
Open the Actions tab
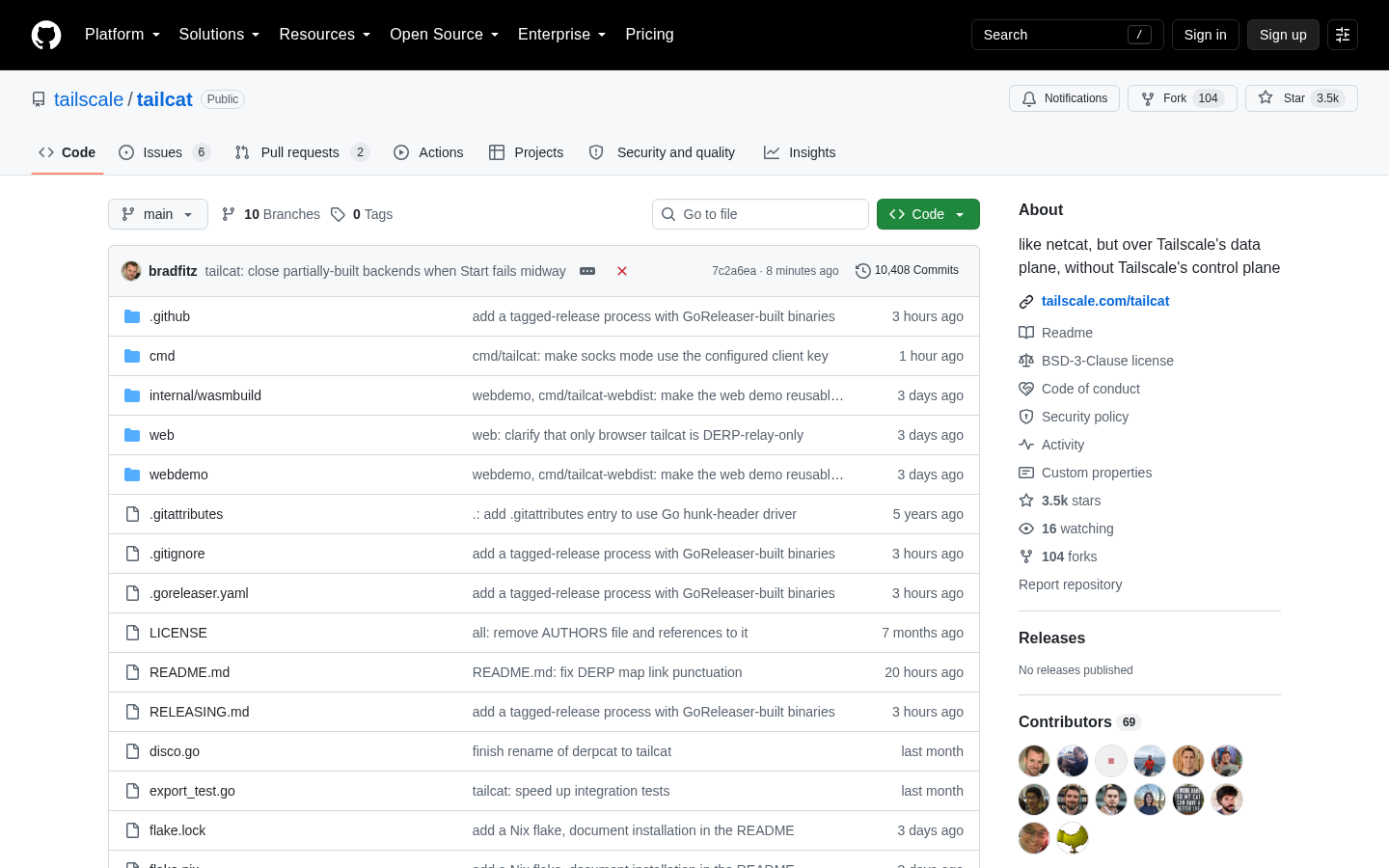tap(428, 152)
